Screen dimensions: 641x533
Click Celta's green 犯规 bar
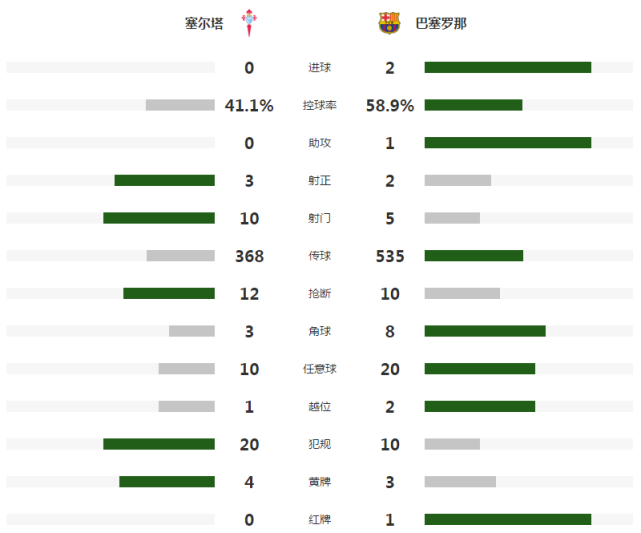[x=159, y=444]
